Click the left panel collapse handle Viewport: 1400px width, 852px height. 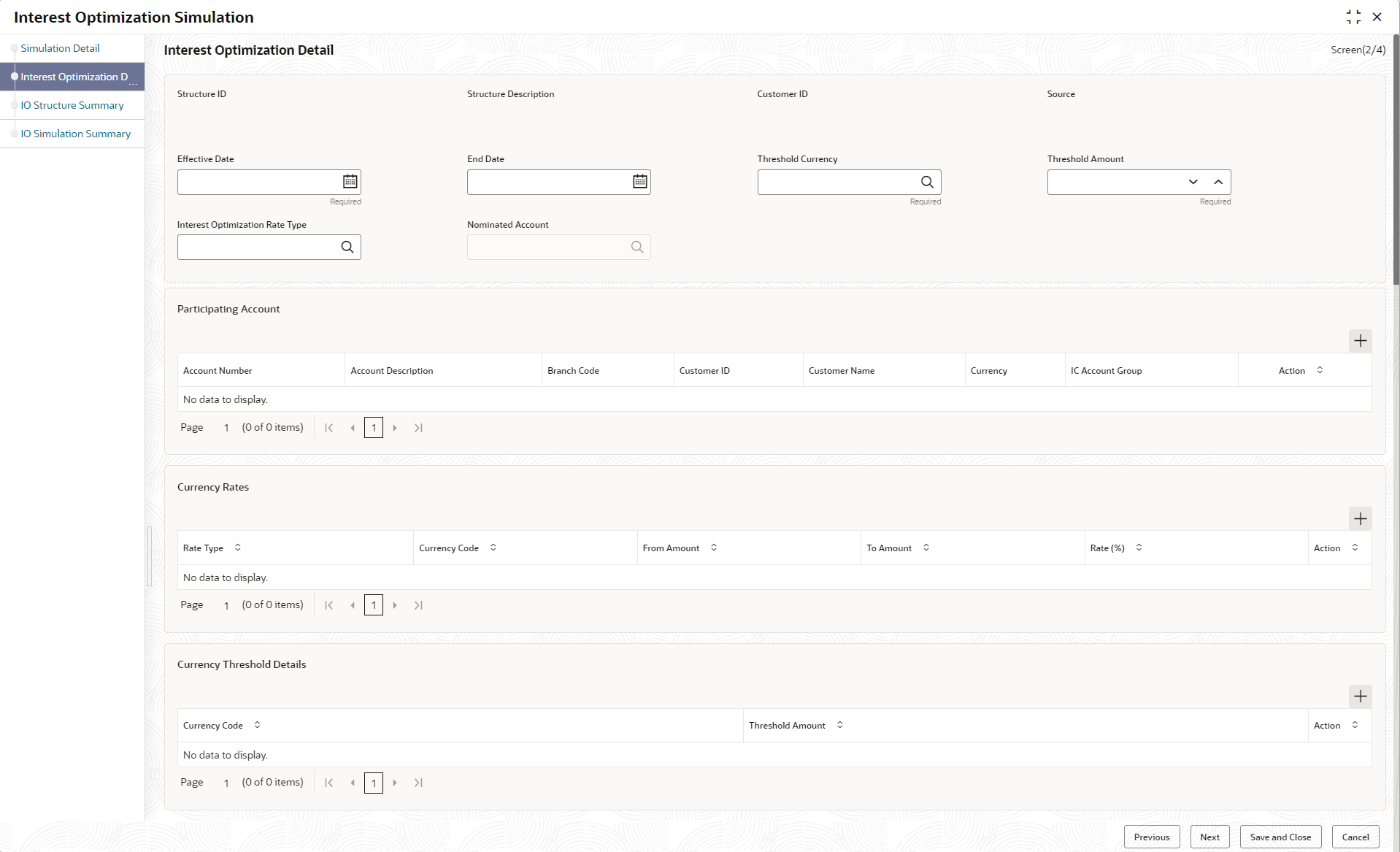[150, 556]
